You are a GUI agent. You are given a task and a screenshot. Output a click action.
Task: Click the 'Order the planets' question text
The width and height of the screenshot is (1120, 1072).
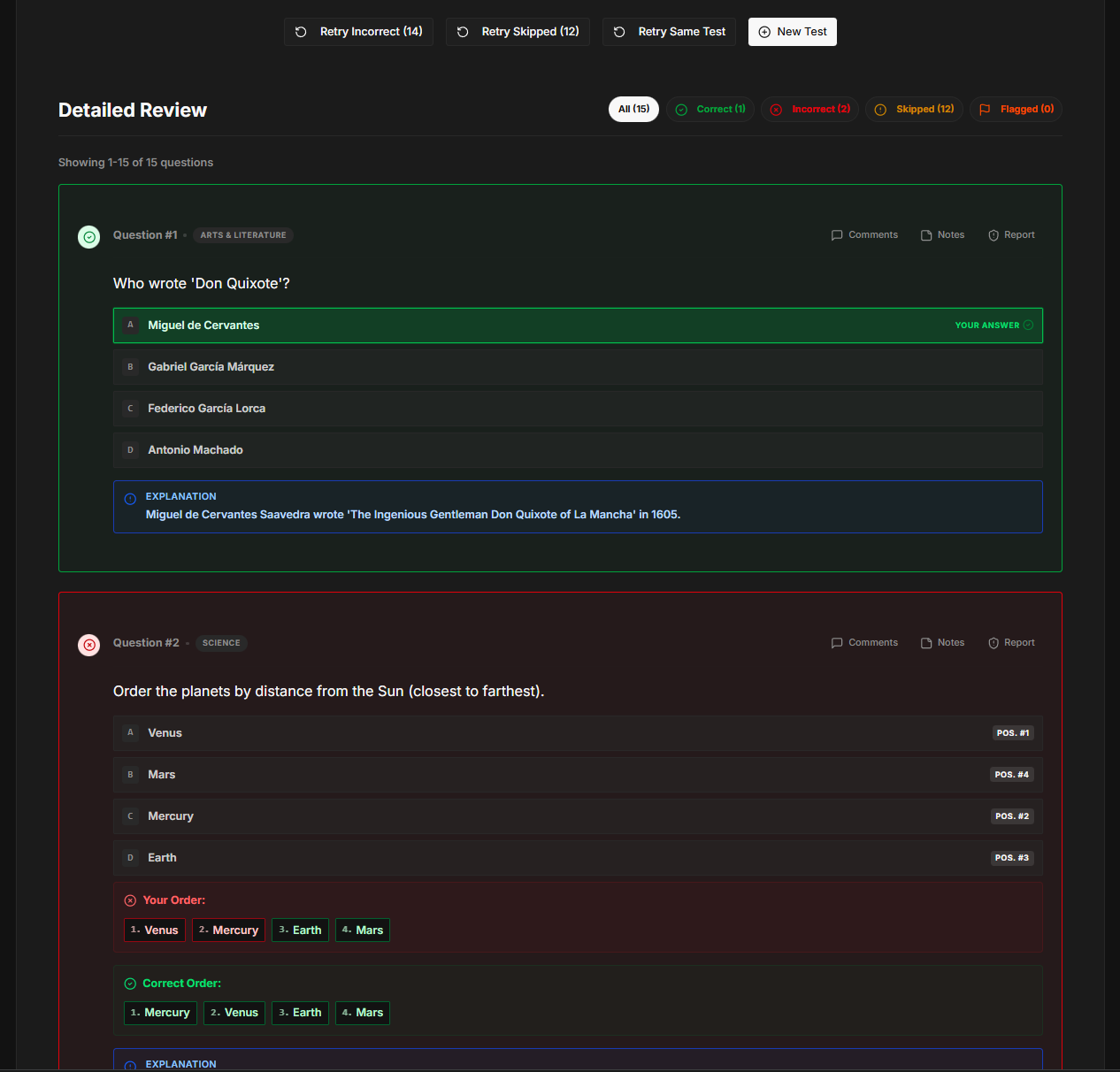[x=329, y=692]
